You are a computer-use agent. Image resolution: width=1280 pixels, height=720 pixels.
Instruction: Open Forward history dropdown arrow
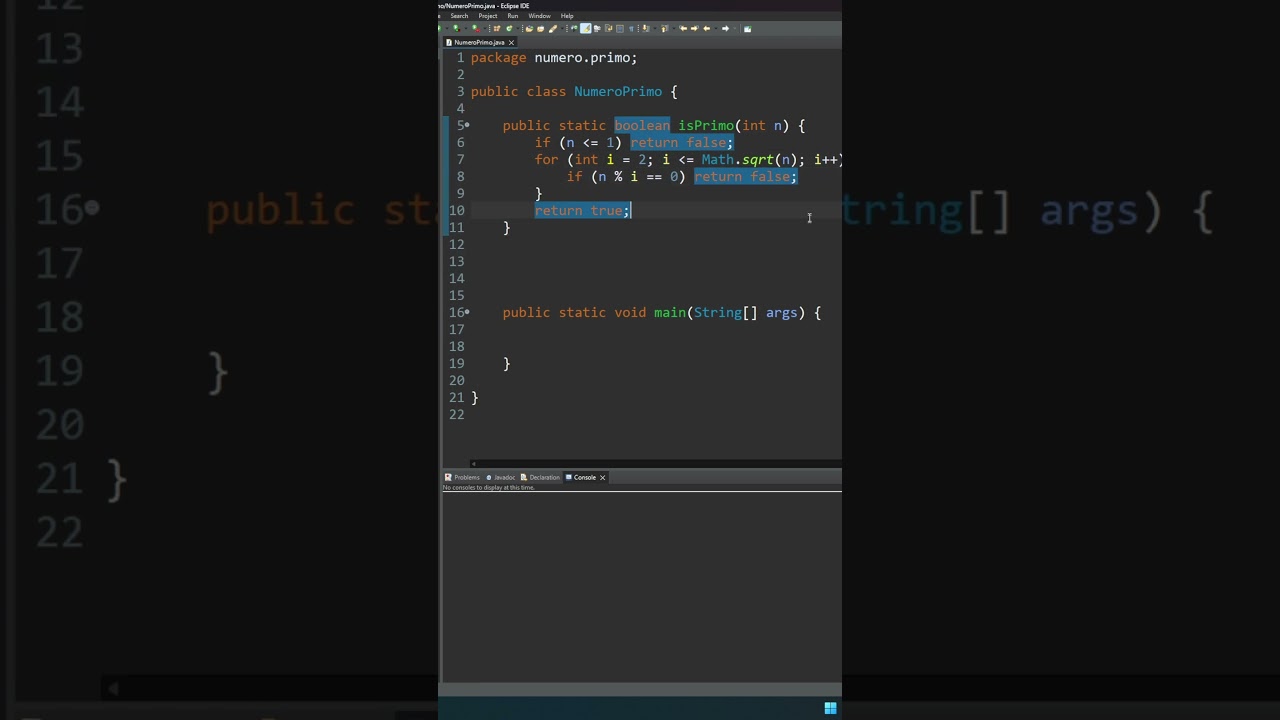[735, 29]
